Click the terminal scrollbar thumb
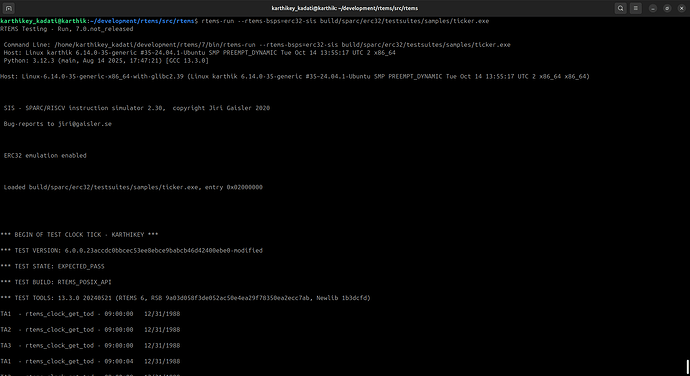The image size is (690, 376). pyautogui.click(x=687, y=368)
